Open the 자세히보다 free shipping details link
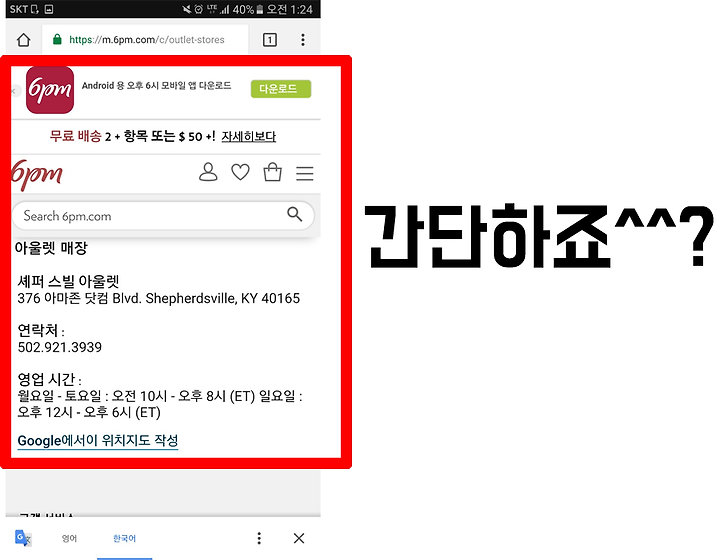 coord(248,136)
